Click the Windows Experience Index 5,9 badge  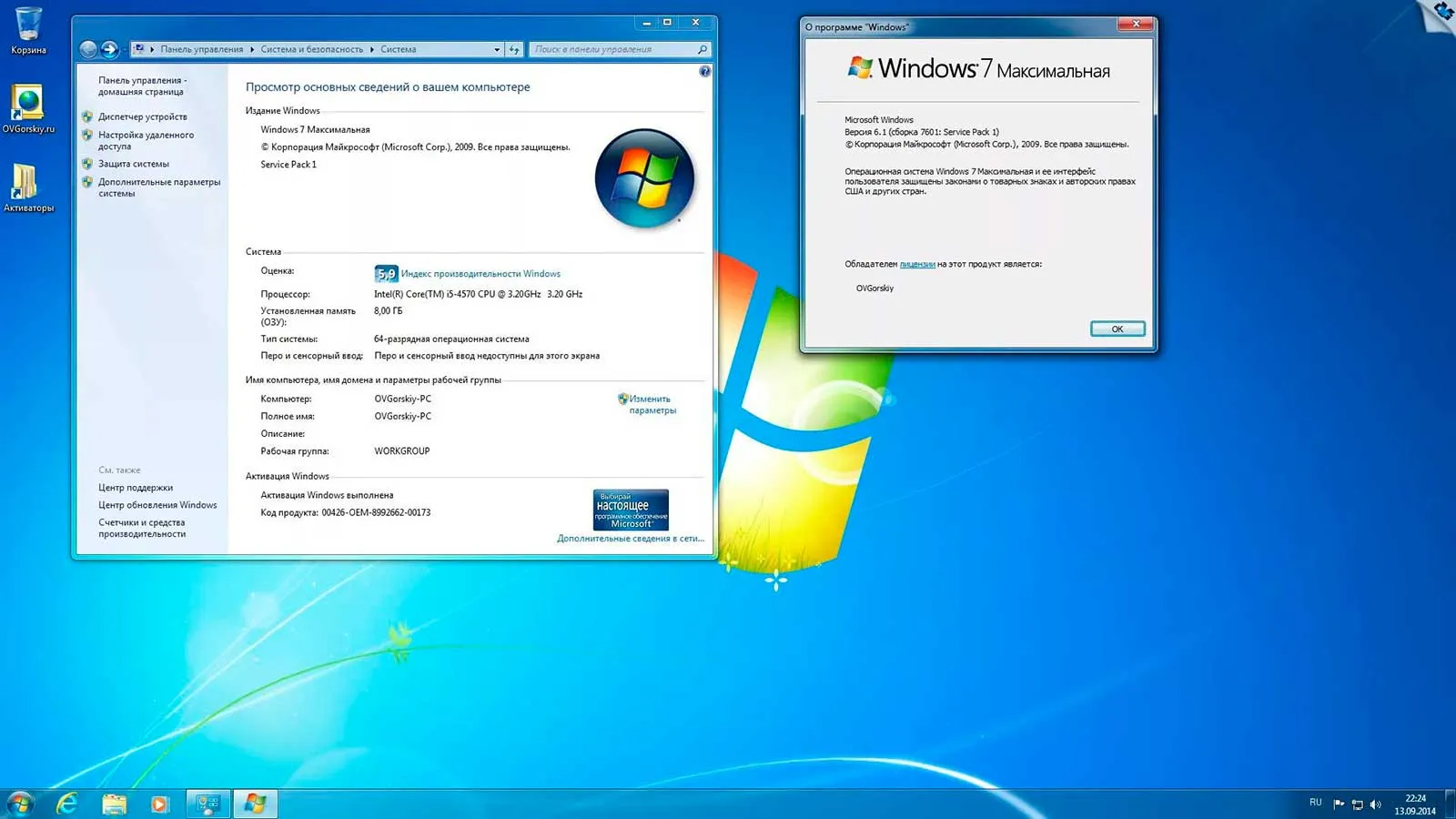pos(386,273)
